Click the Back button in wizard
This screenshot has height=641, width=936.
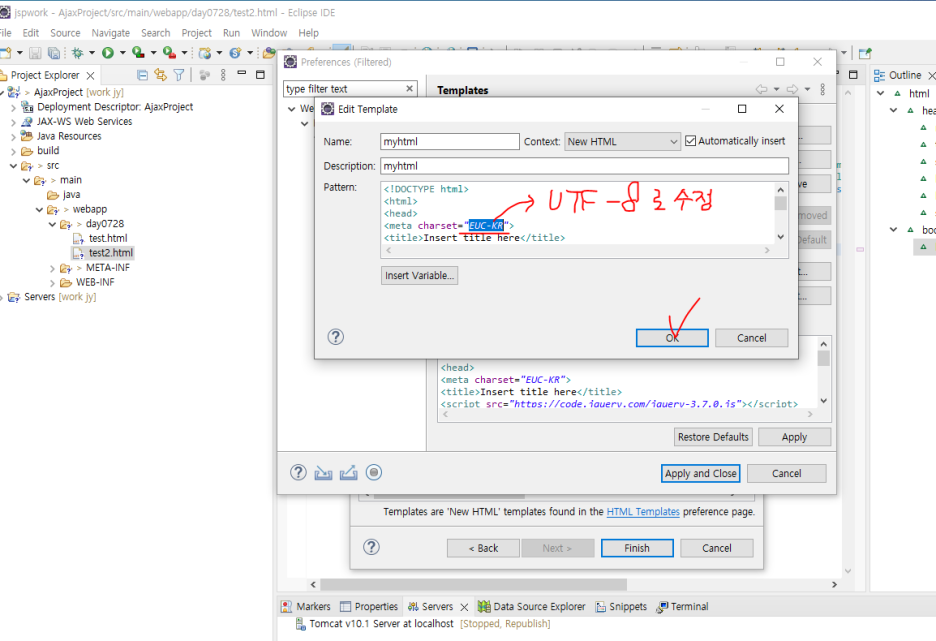click(483, 548)
